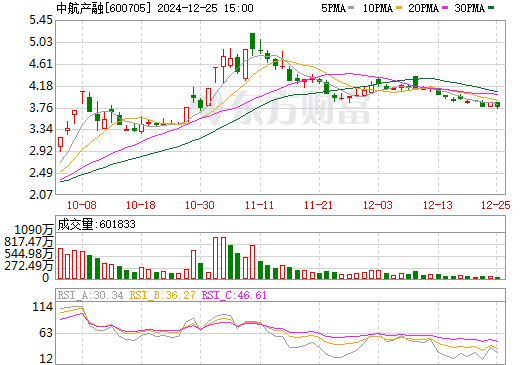The height and width of the screenshot is (365, 520).
Task: Select the chart title 中航产融[600705]
Action: pyautogui.click(x=104, y=8)
